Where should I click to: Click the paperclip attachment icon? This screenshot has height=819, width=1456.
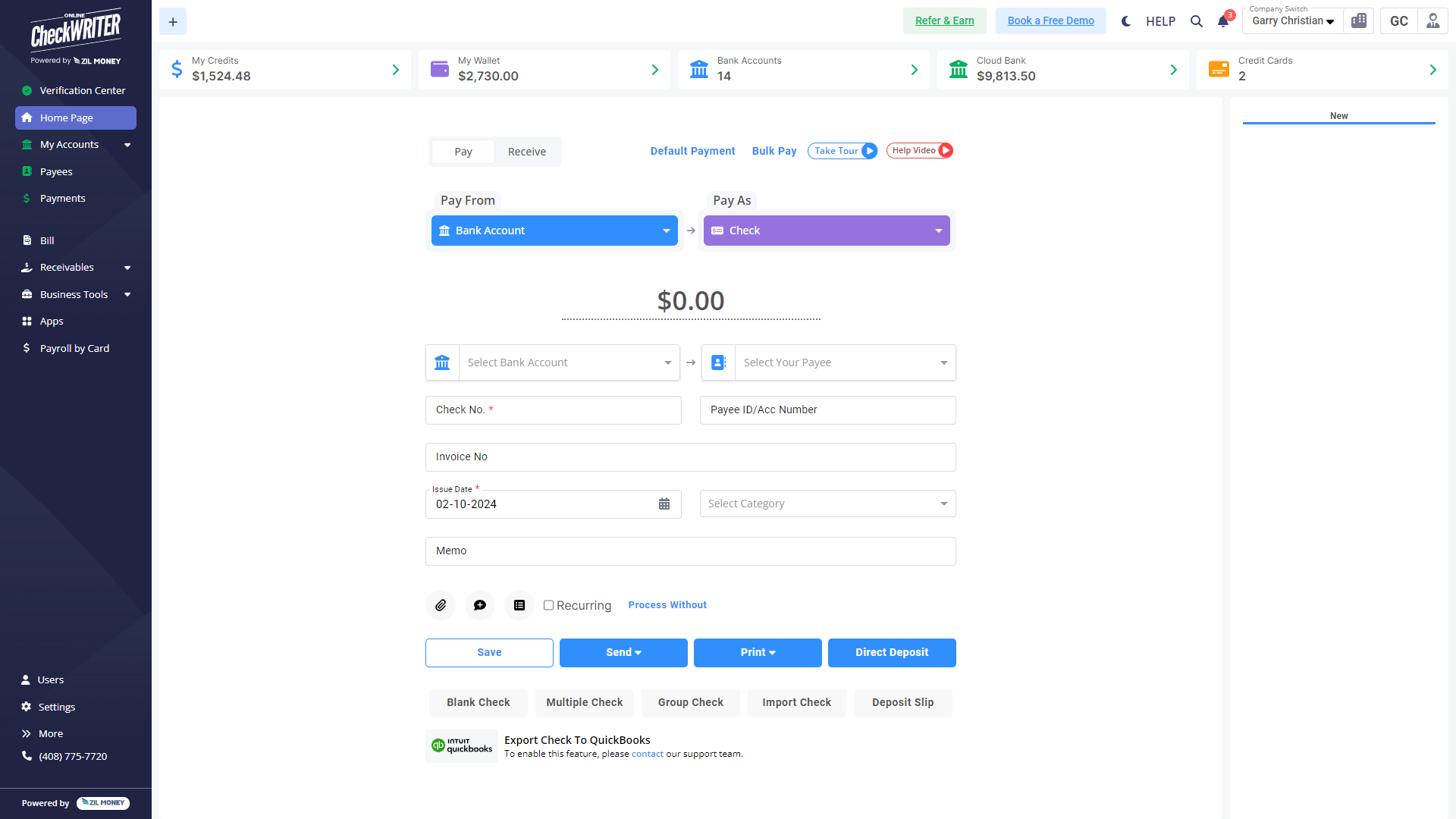click(x=441, y=605)
